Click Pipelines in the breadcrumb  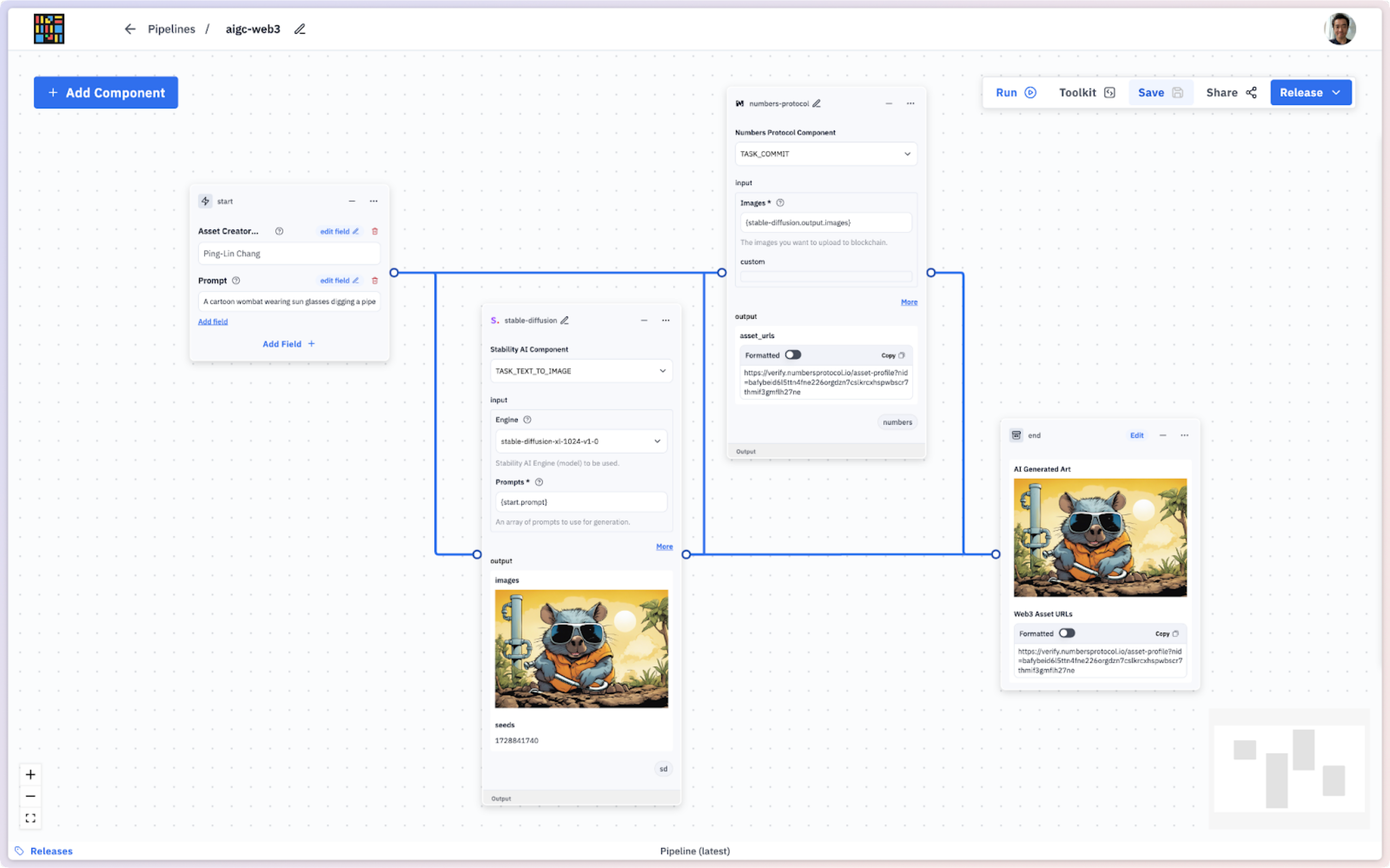click(x=171, y=29)
